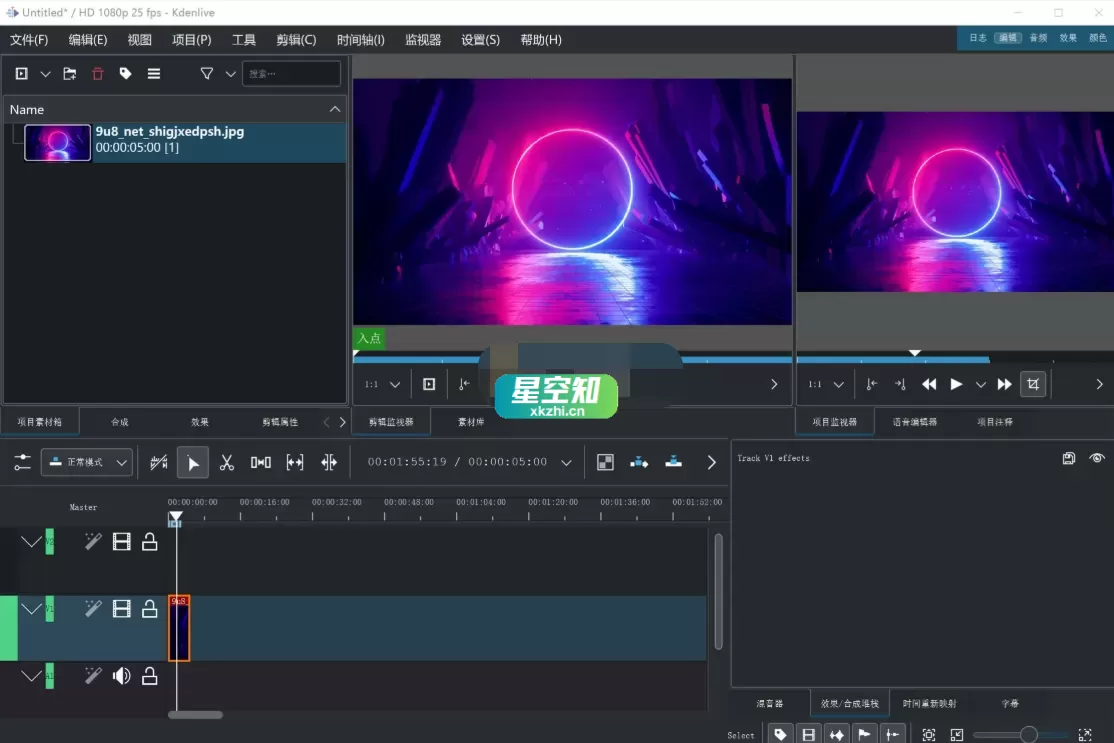Image resolution: width=1114 pixels, height=743 pixels.
Task: Collapse the V1 track header with the chevron
Action: pos(30,608)
